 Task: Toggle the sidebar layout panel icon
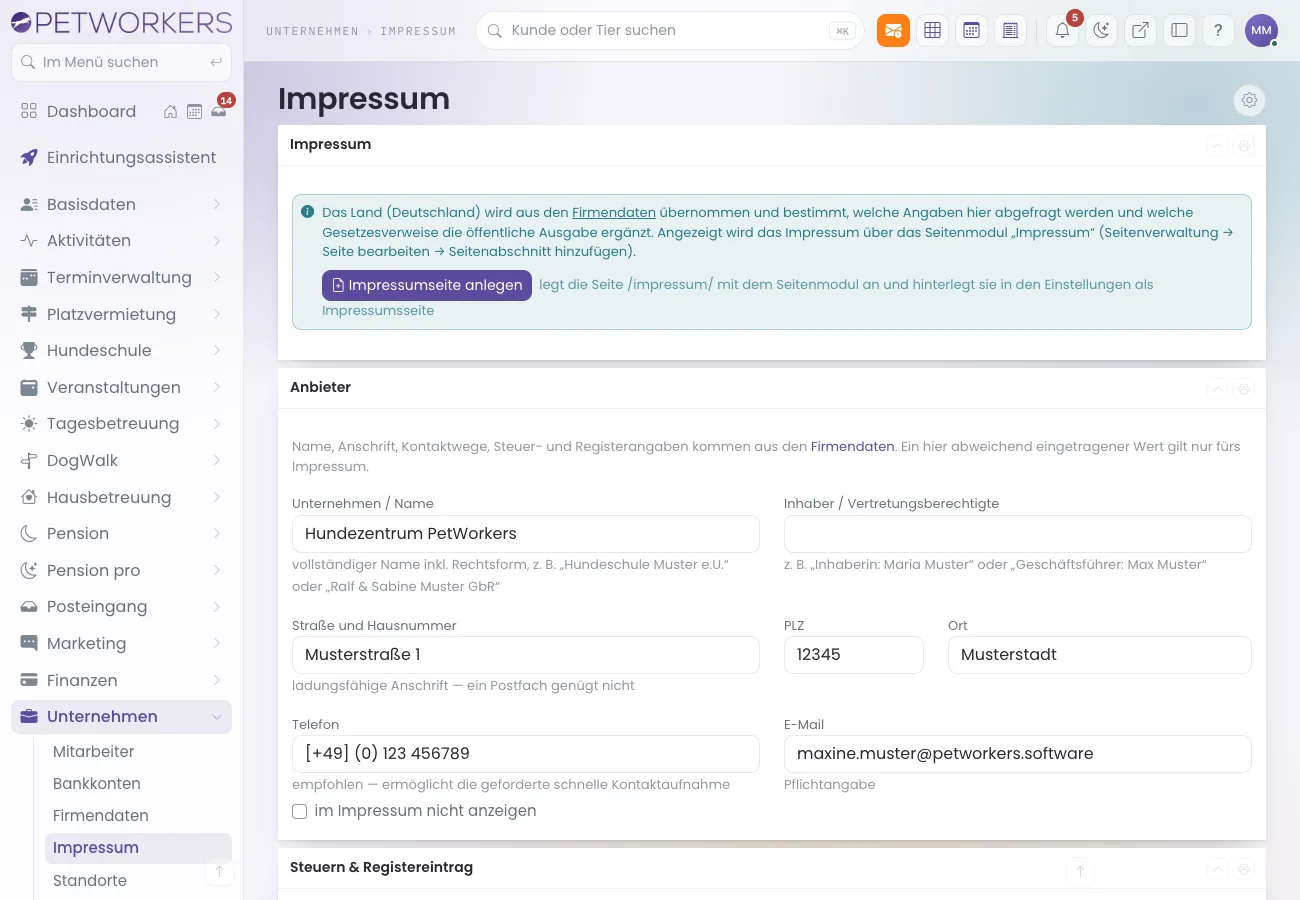(1179, 30)
